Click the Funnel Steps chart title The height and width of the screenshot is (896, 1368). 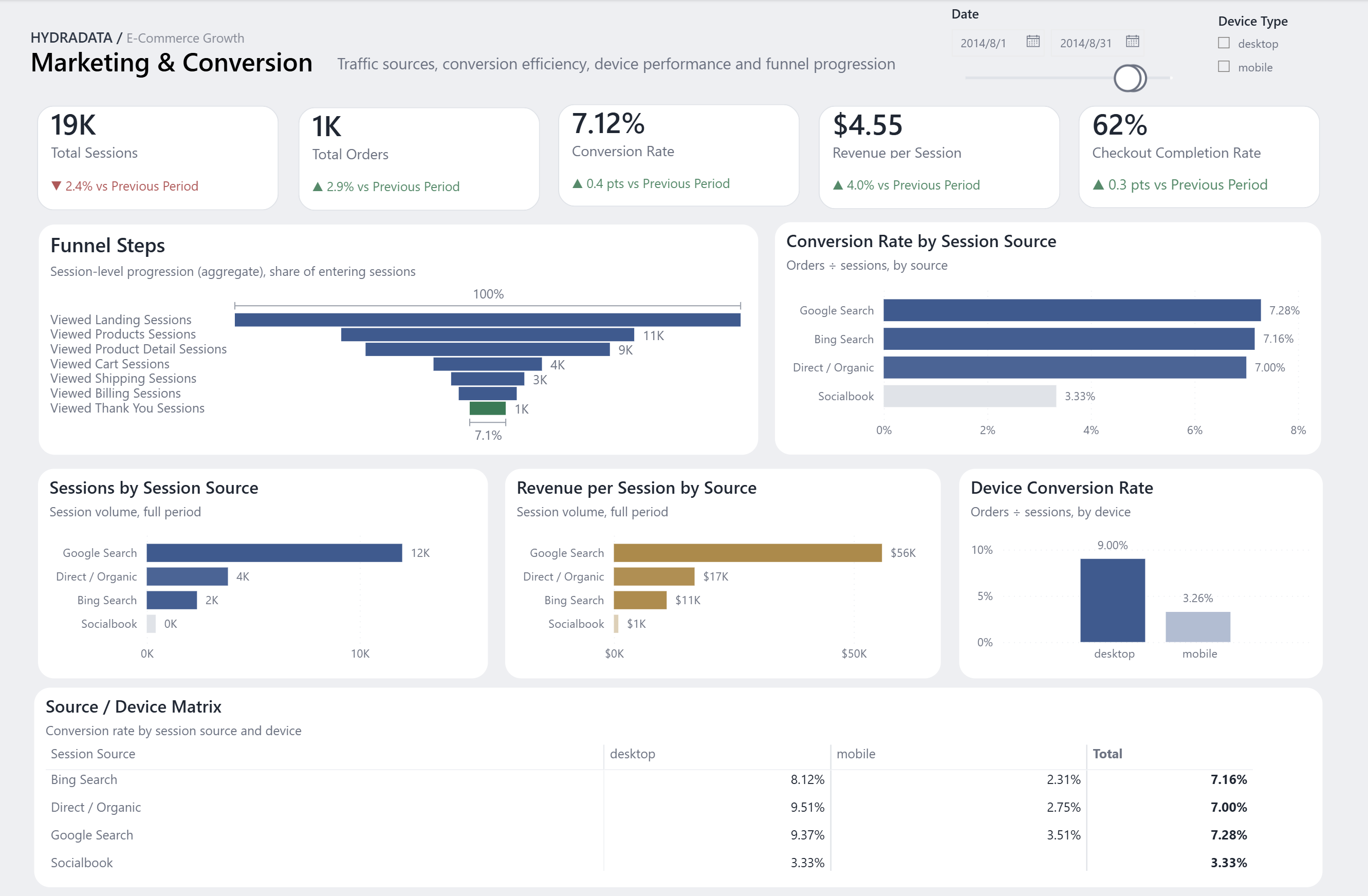pyautogui.click(x=107, y=246)
